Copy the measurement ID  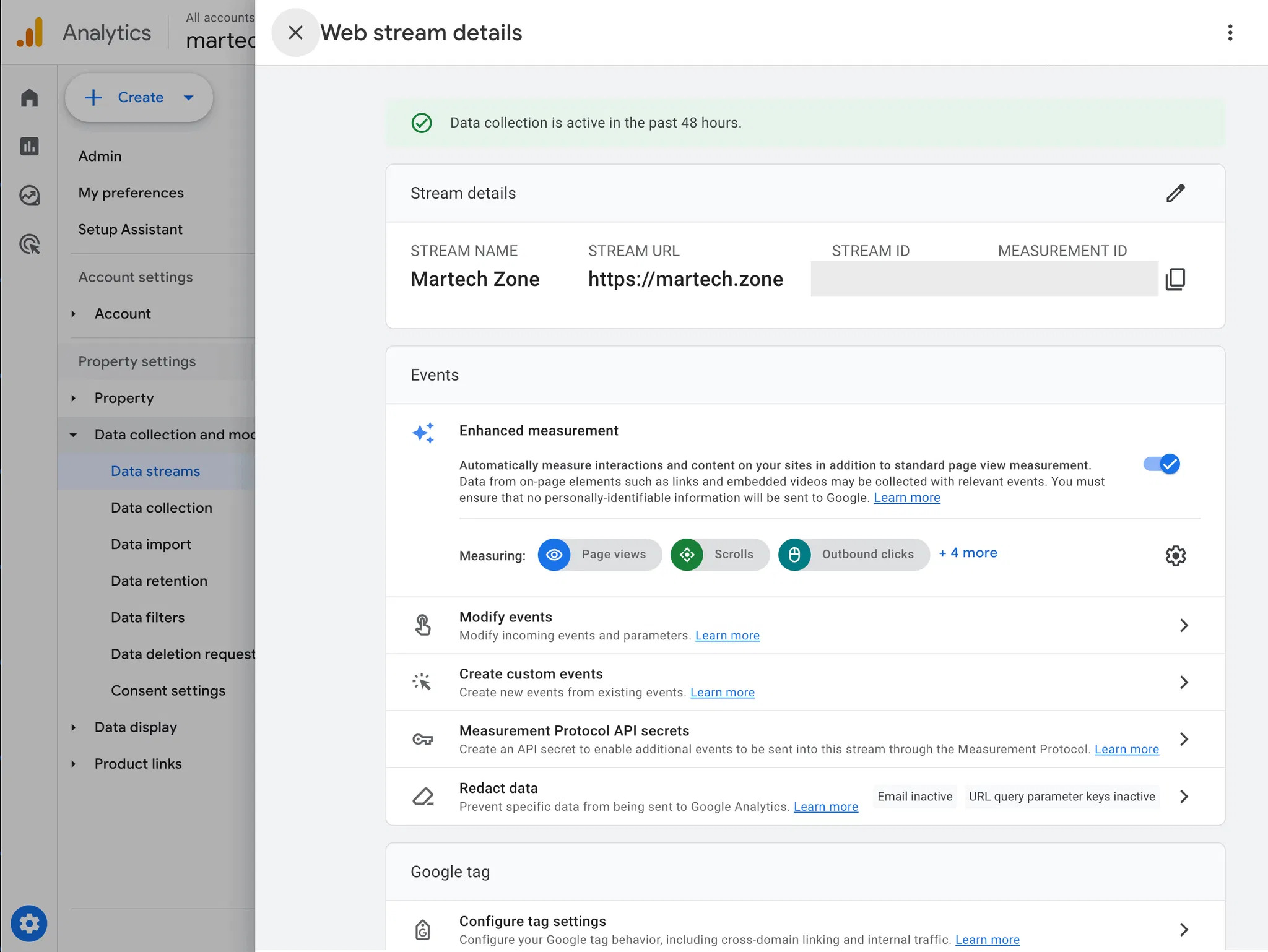coord(1175,279)
